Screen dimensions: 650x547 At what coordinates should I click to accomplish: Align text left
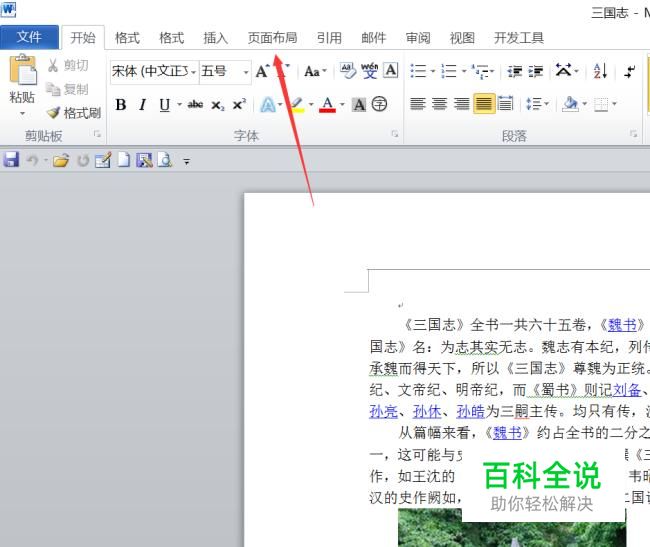418,104
